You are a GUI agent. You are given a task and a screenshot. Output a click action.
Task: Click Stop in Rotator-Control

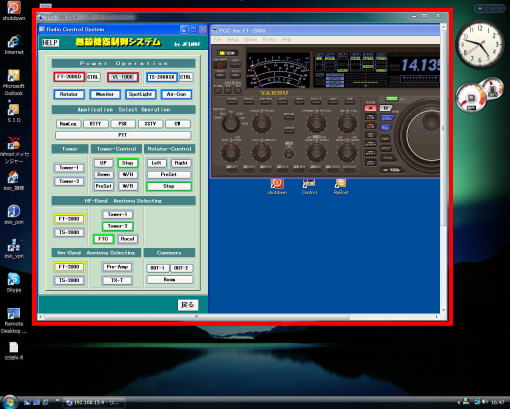169,186
